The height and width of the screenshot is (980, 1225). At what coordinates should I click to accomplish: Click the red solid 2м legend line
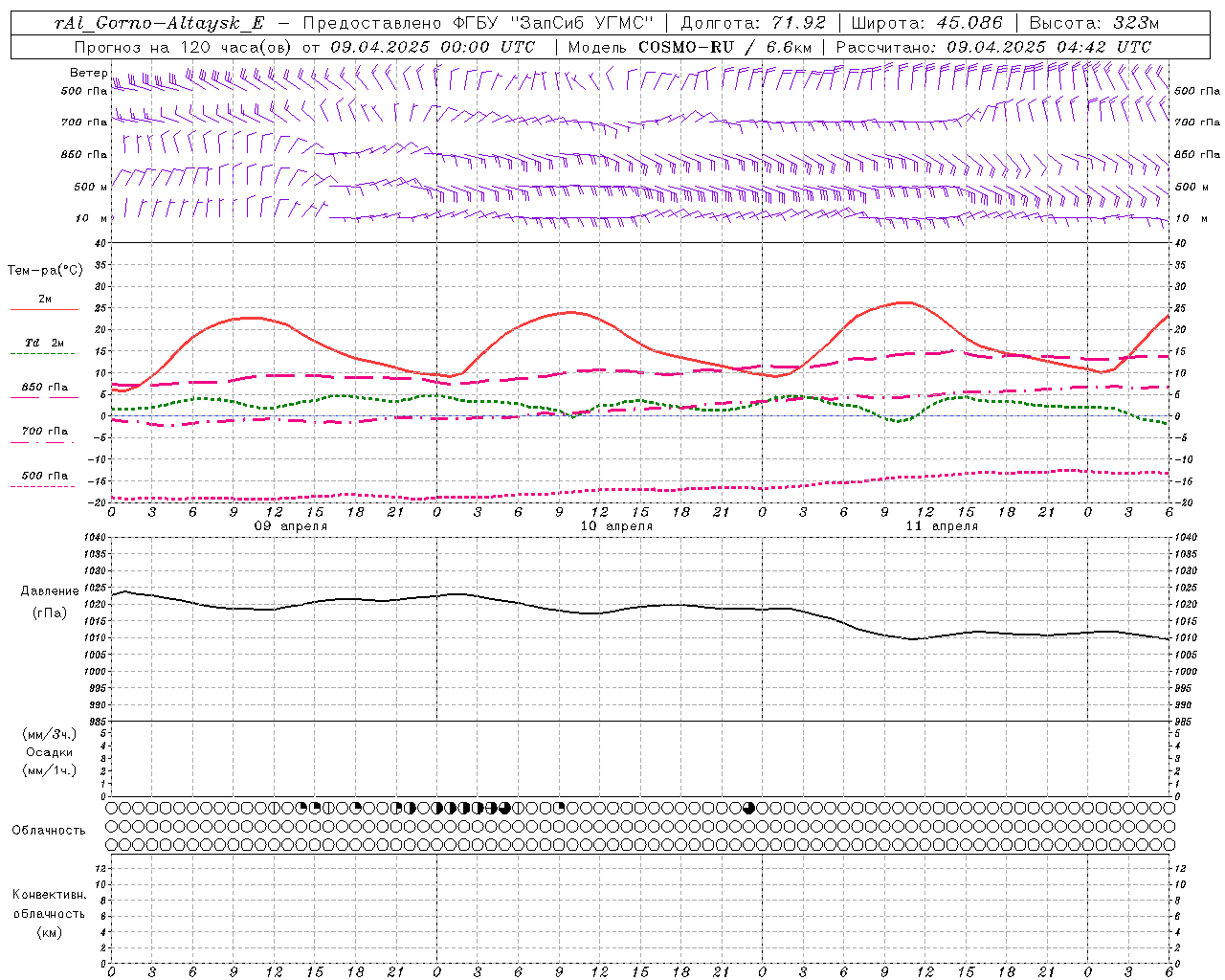click(44, 310)
